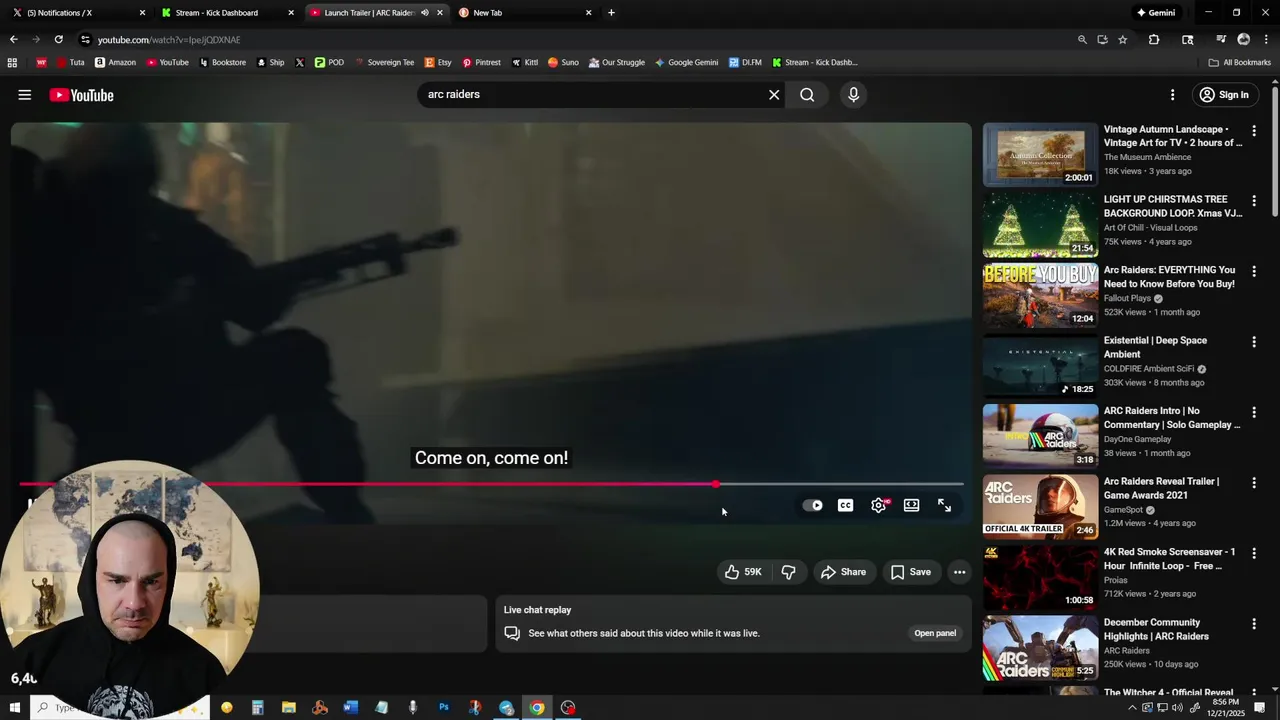1280x720 pixels.
Task: Open the YouTube hamburger guide menu
Action: 25,95
